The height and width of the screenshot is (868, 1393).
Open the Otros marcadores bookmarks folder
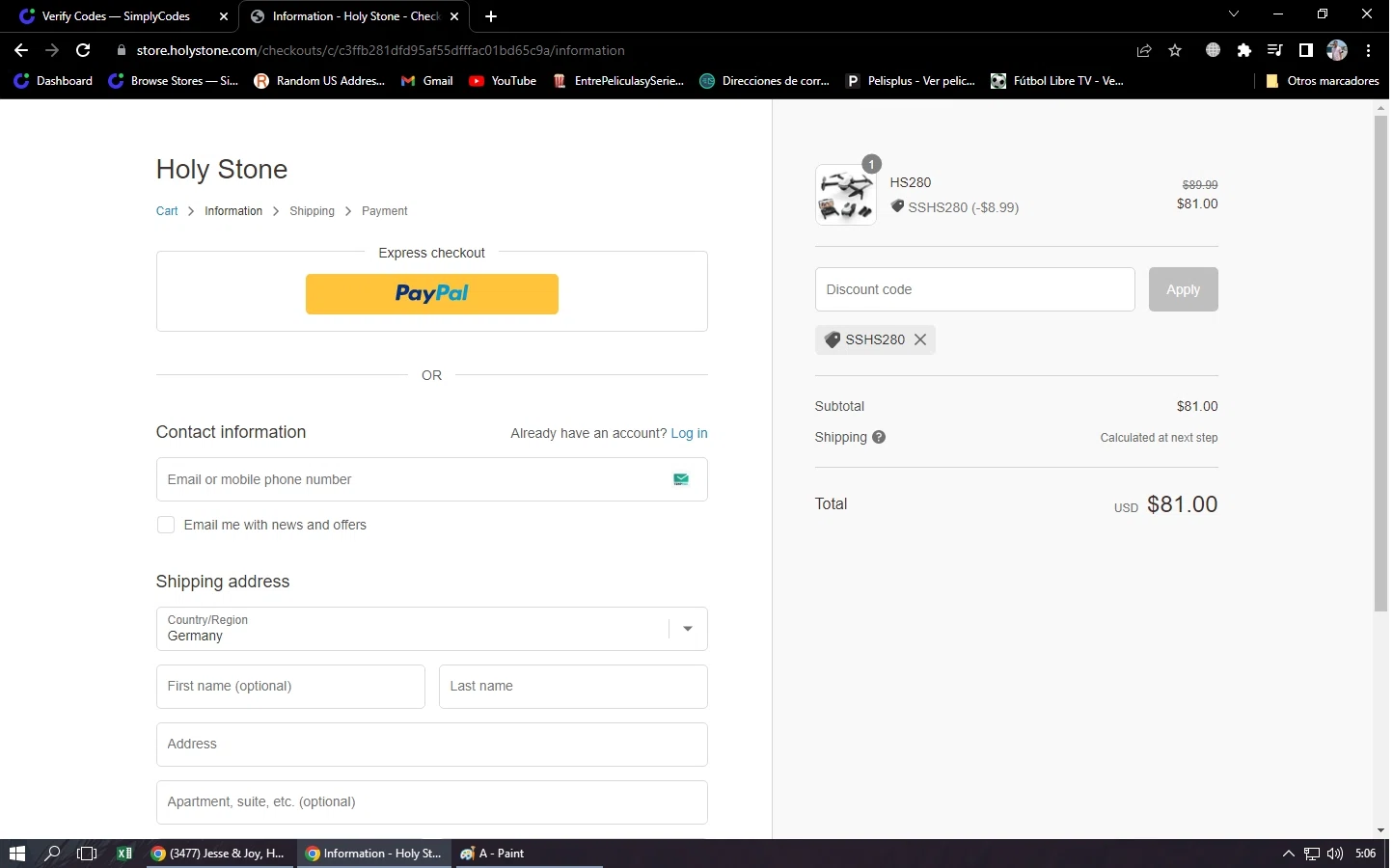[x=1322, y=81]
